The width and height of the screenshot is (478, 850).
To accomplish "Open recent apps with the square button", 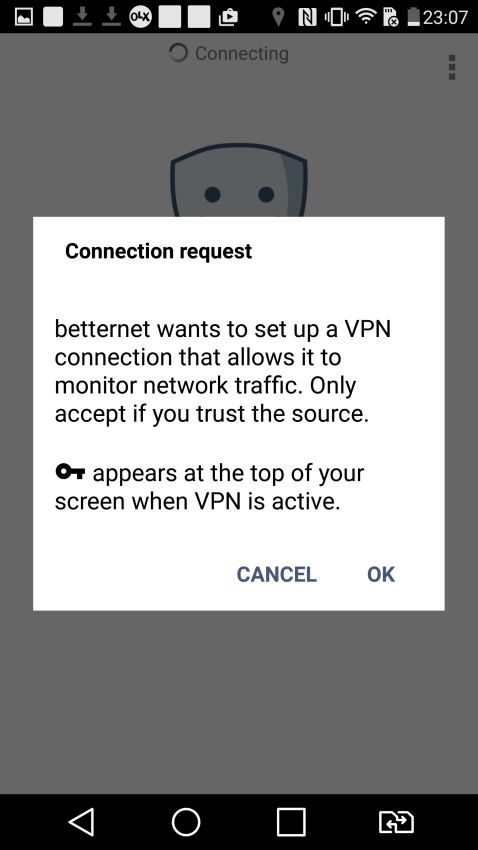I will point(291,822).
